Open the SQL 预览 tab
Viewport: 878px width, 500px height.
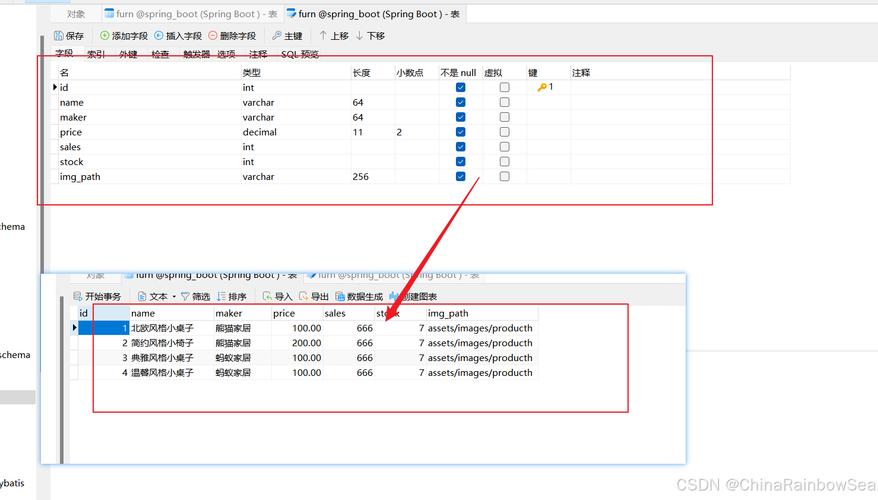pyautogui.click(x=300, y=54)
